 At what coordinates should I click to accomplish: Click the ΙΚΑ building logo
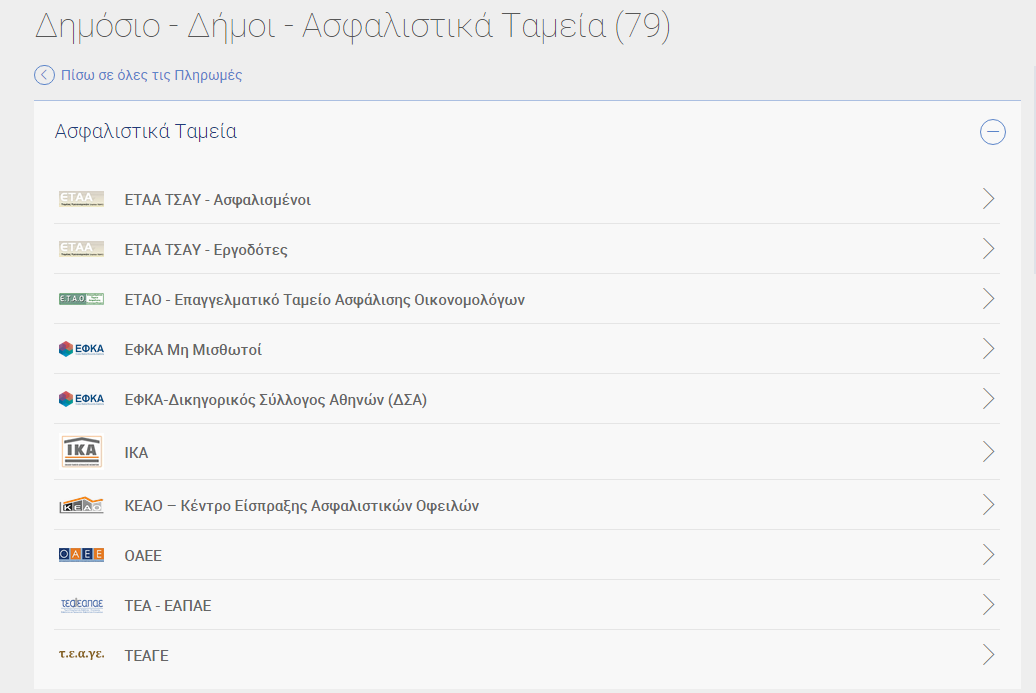tap(81, 452)
